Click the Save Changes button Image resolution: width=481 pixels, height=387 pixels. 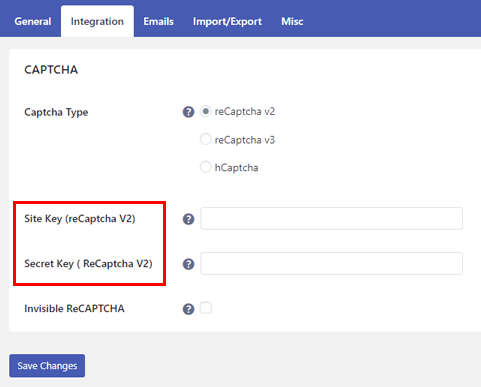click(x=47, y=366)
